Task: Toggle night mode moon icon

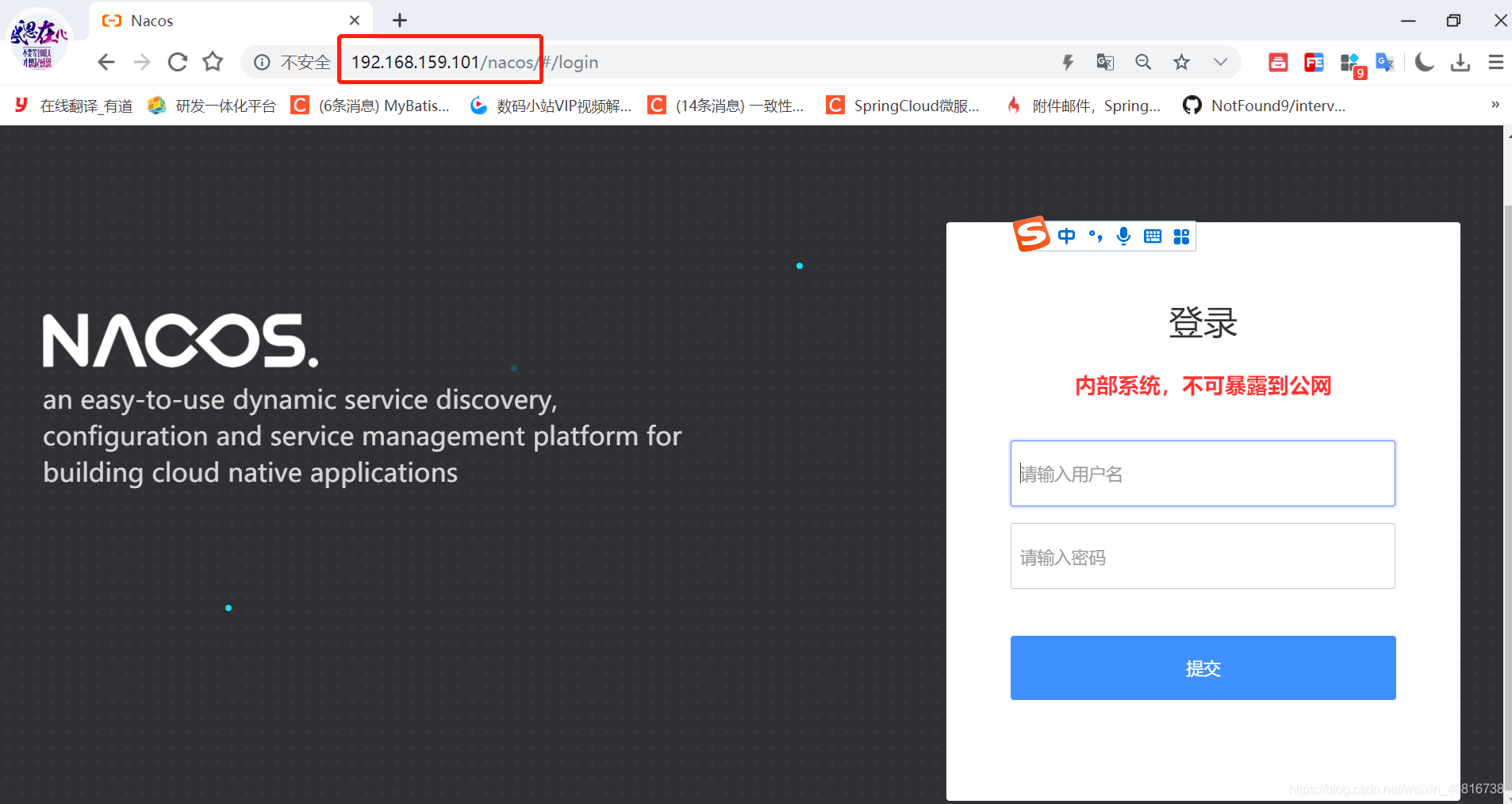Action: (x=1424, y=62)
